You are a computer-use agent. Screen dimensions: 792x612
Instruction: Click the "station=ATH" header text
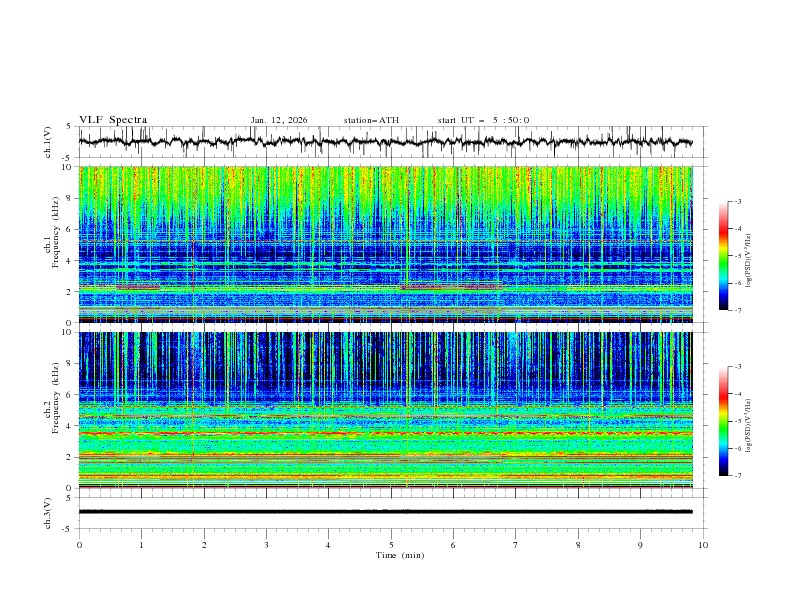pyautogui.click(x=371, y=120)
